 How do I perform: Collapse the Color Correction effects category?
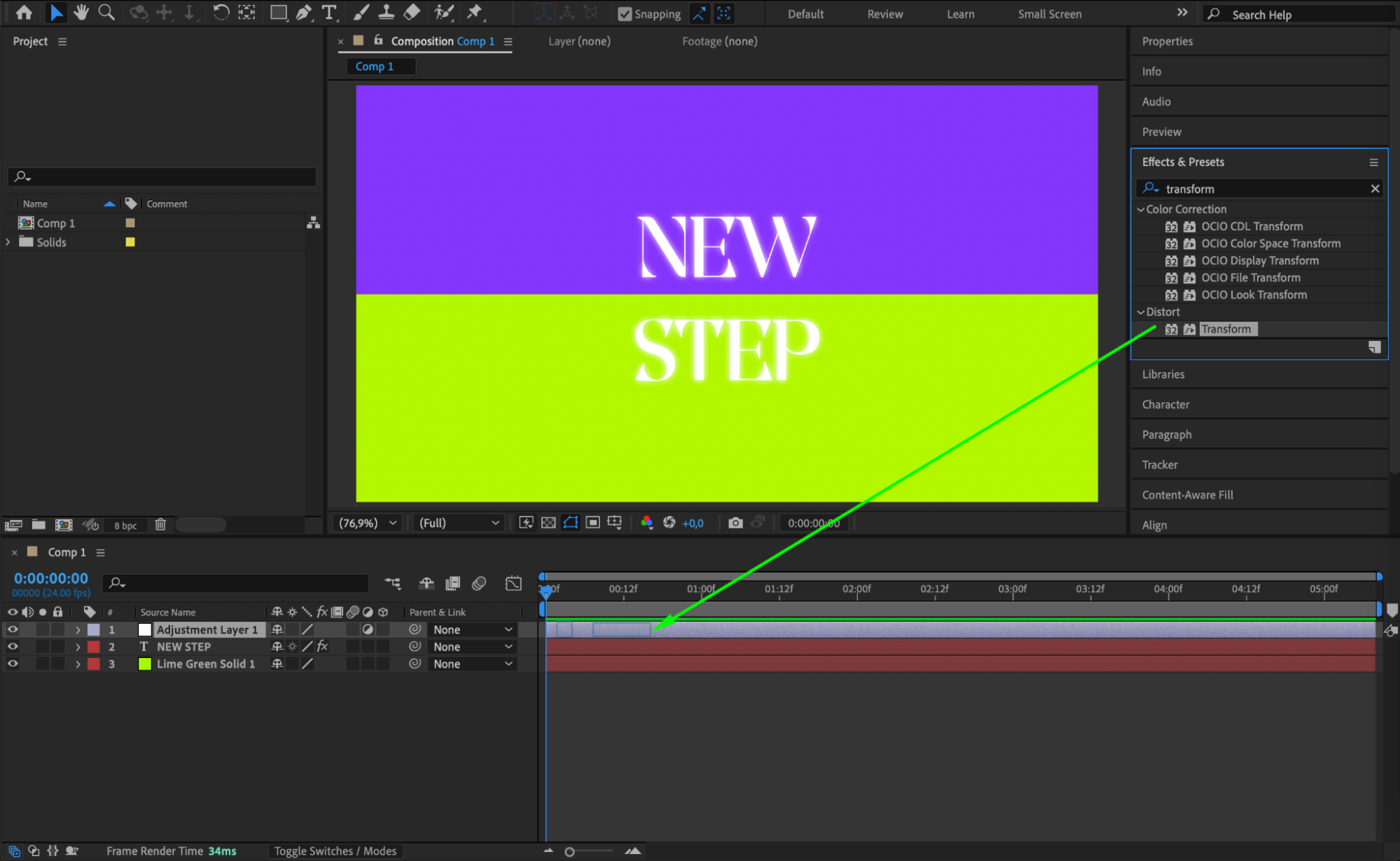pos(1141,209)
